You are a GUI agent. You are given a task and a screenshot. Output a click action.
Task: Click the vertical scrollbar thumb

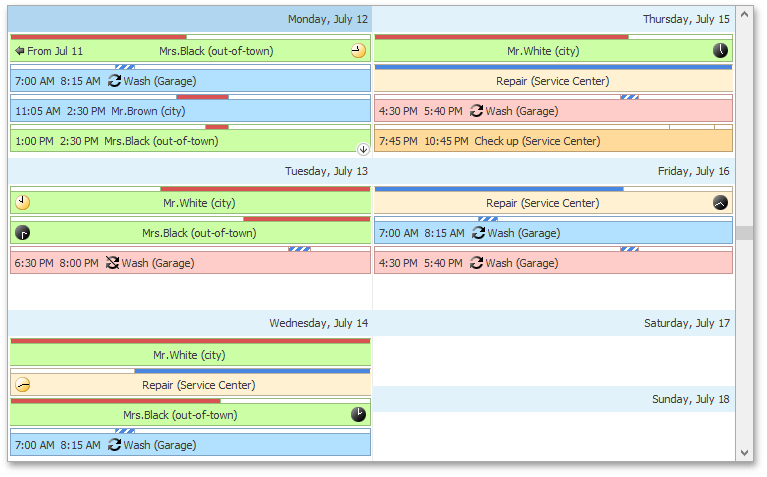tap(744, 233)
